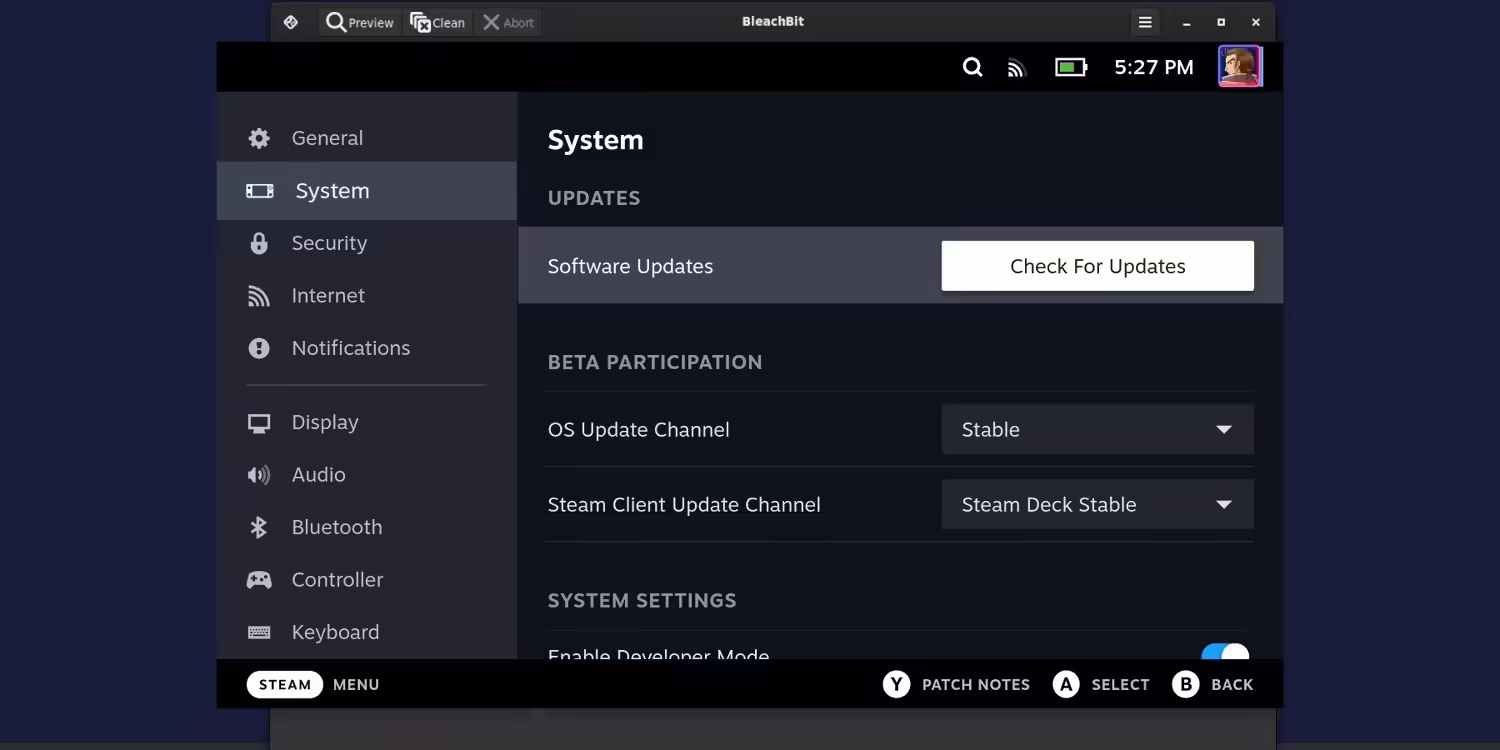Toggle the Enable Developer Mode switch
This screenshot has height=750, width=1500.
pyautogui.click(x=1225, y=652)
